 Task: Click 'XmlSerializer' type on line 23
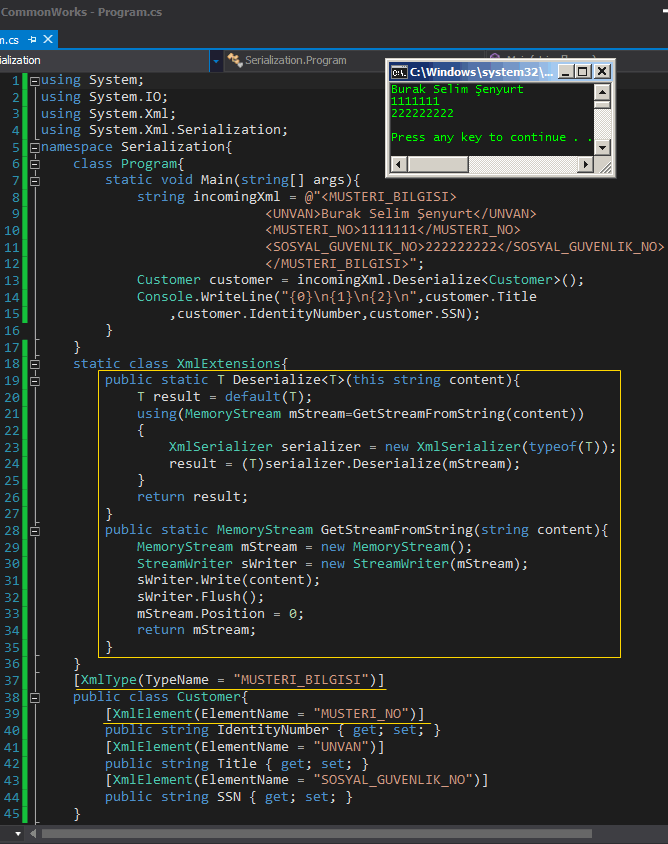(x=221, y=447)
